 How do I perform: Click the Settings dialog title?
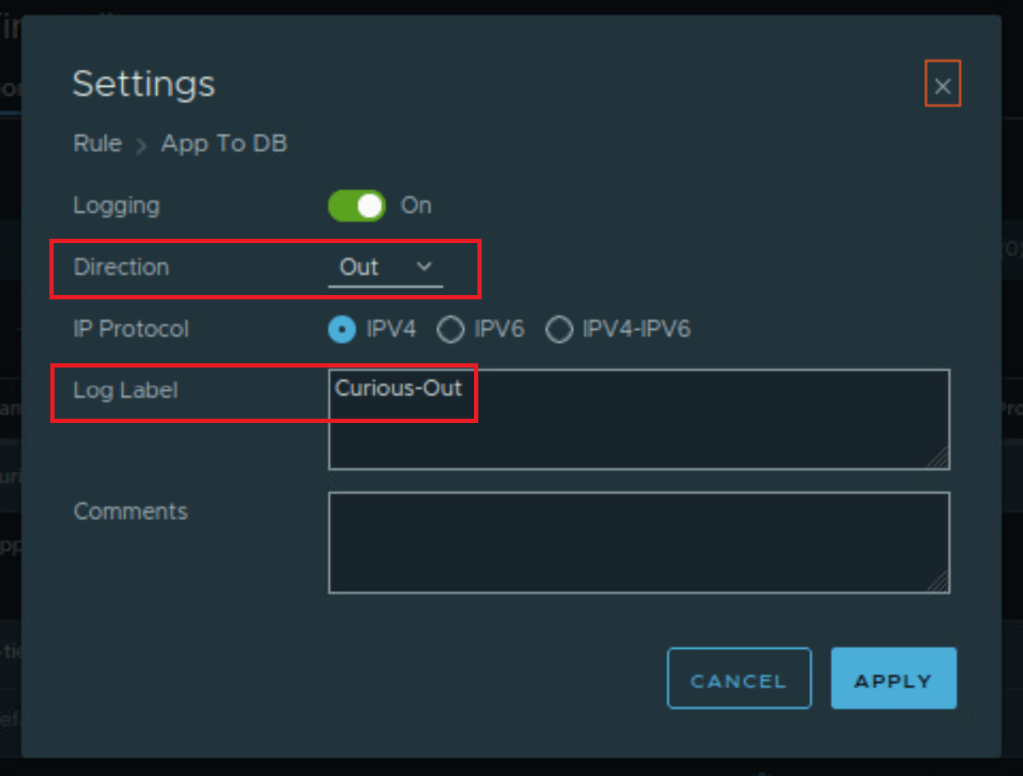click(x=143, y=84)
